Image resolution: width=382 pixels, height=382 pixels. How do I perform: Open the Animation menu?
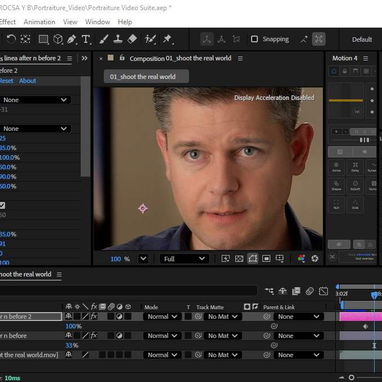pos(39,22)
